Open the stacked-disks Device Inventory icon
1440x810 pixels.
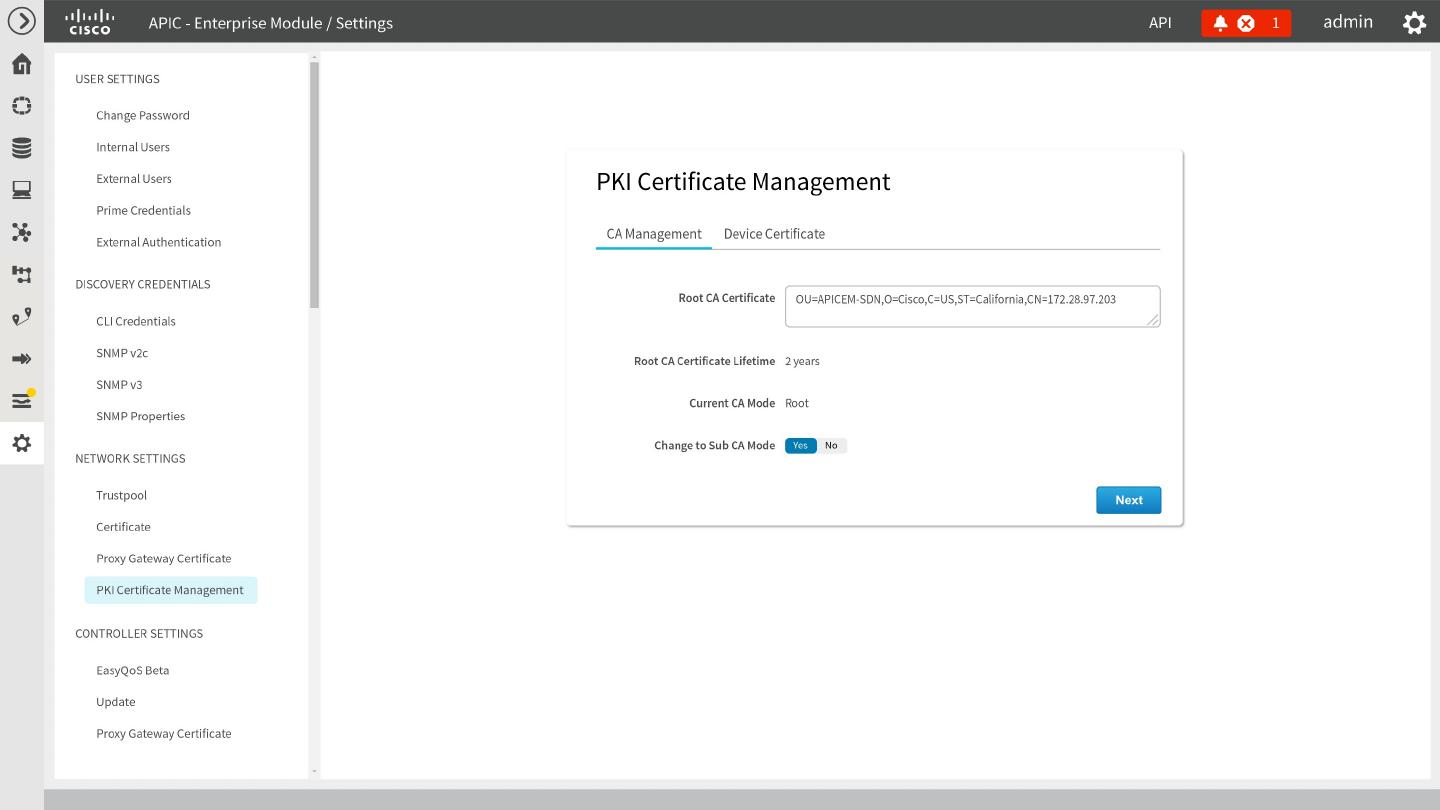pyautogui.click(x=21, y=148)
